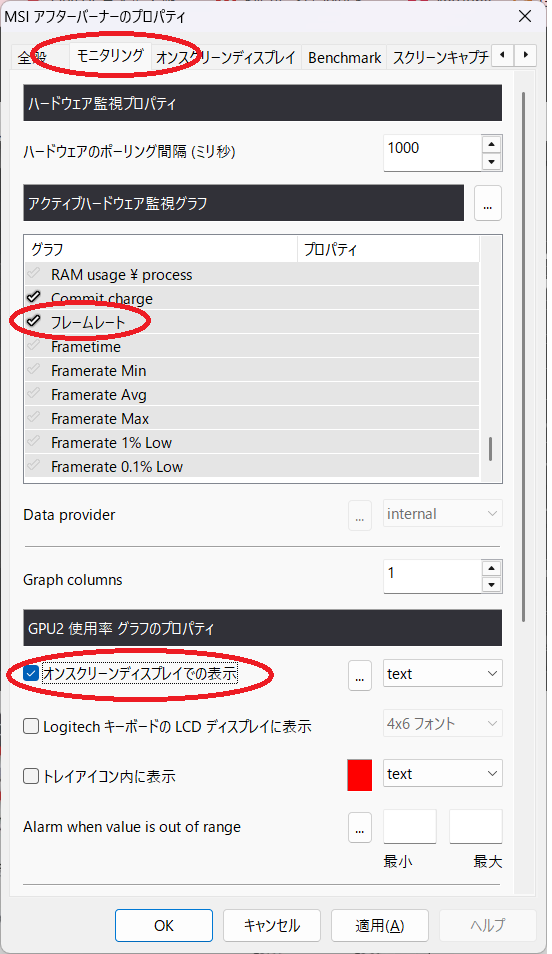Enable the Frametime graph checkmark
Image resolution: width=552 pixels, height=954 pixels.
point(34,345)
